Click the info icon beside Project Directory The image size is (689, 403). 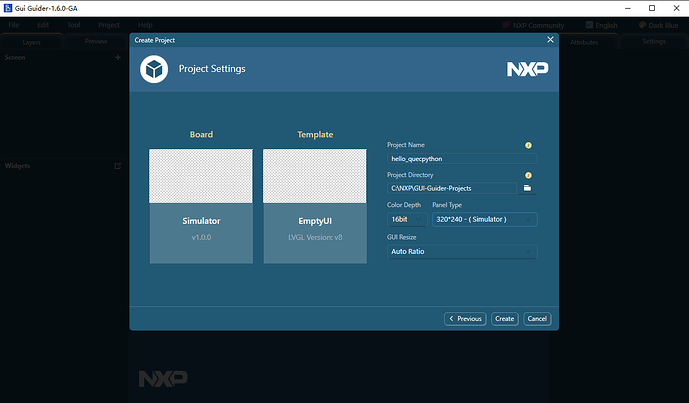click(528, 175)
